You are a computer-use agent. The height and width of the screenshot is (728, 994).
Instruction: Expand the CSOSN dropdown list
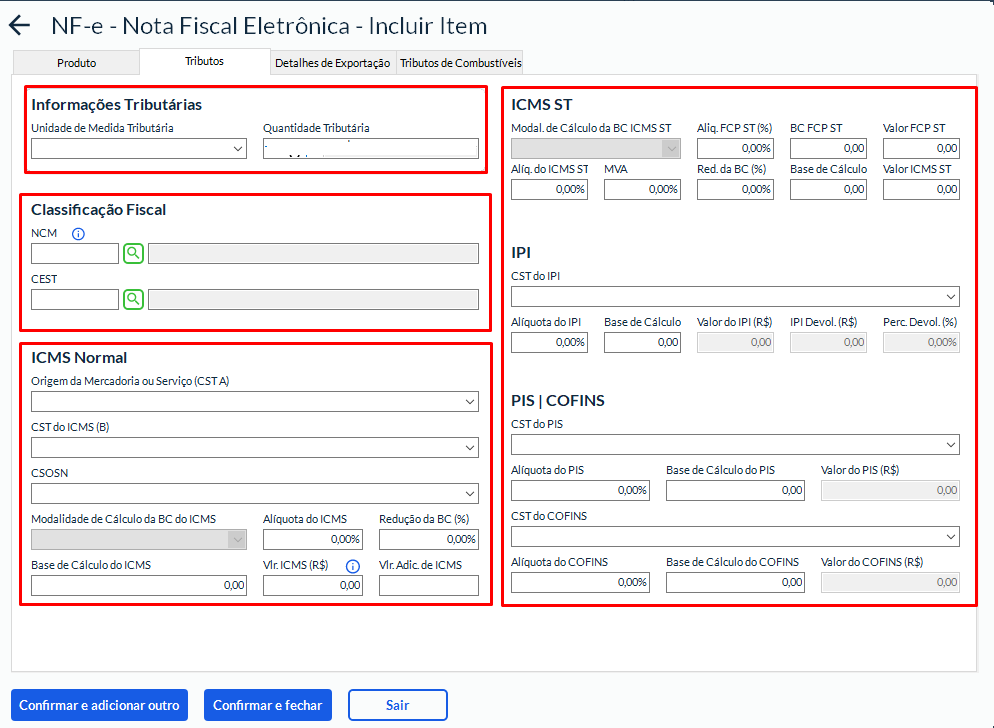pos(255,494)
